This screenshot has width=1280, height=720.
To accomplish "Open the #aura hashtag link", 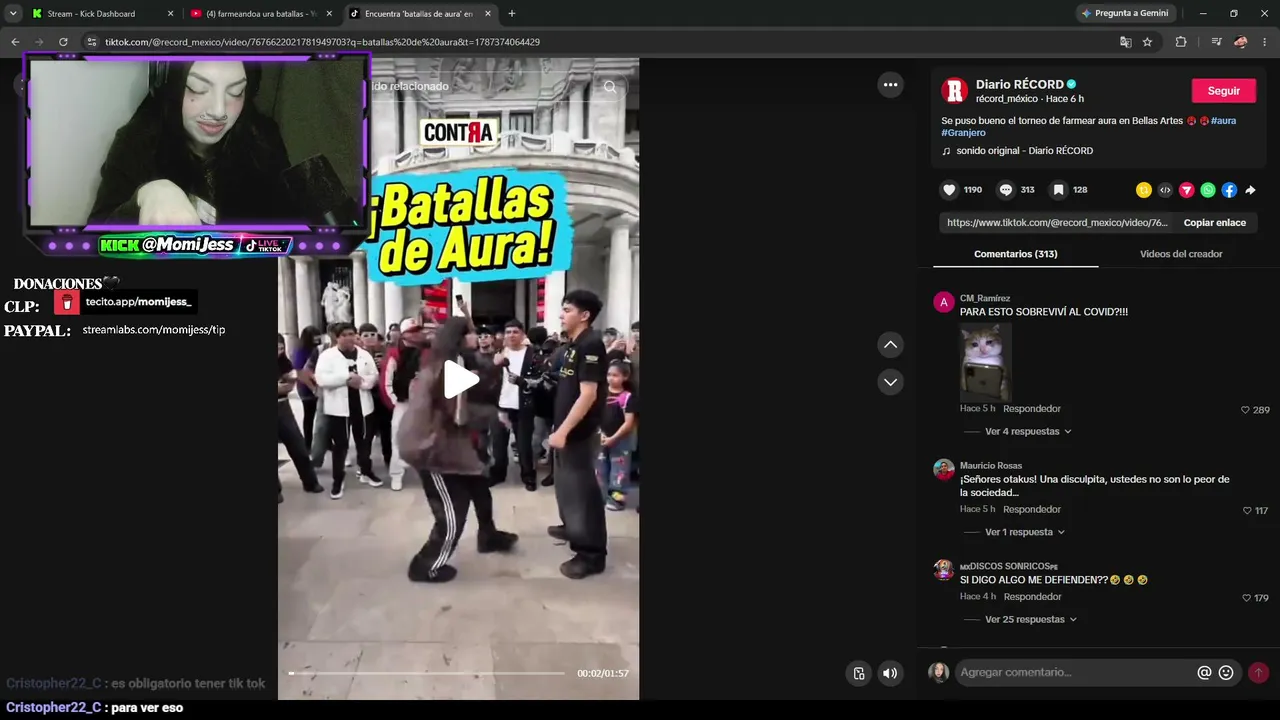I will click(1223, 121).
